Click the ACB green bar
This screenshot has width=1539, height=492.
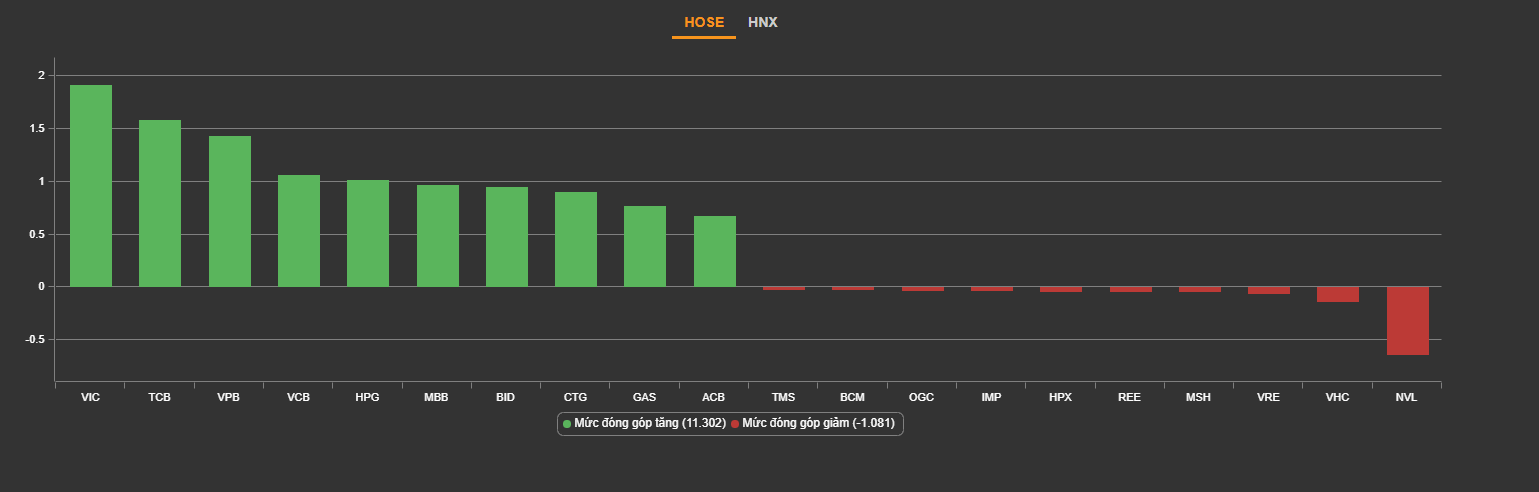pos(715,251)
